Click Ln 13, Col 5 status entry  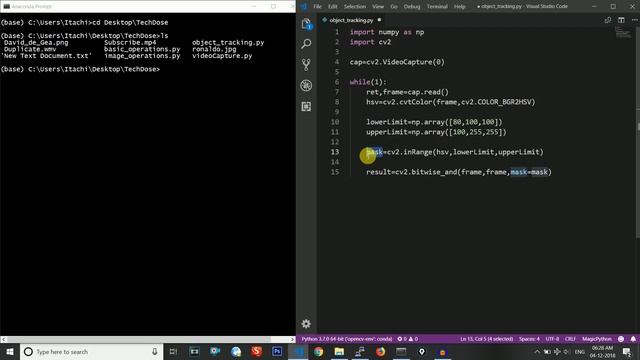tap(487, 339)
